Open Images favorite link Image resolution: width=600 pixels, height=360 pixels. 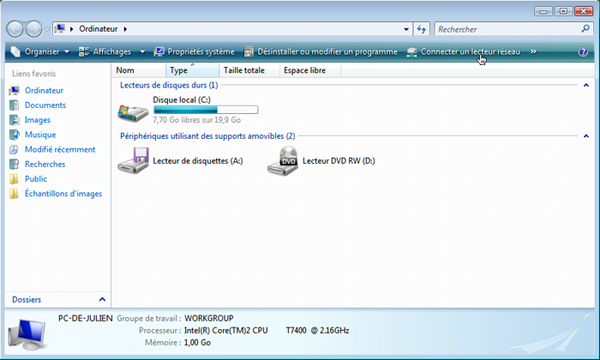(x=38, y=120)
